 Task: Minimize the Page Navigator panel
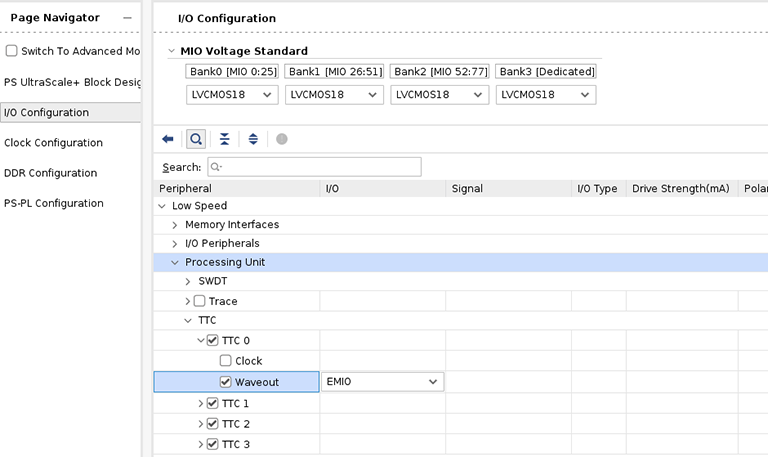(x=127, y=18)
